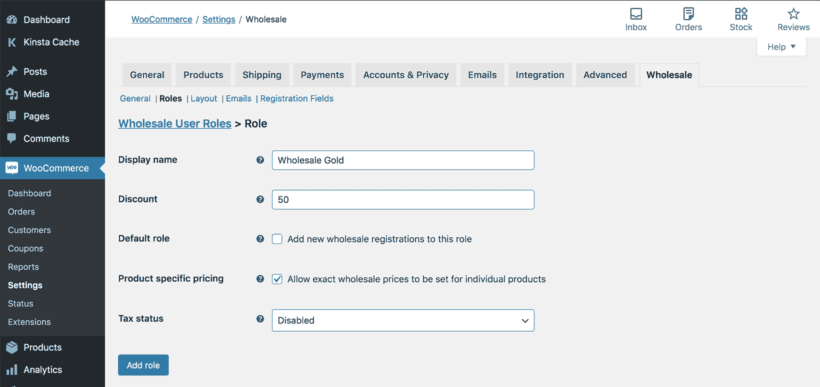
Task: Open the Registration Fields sub-section link
Action: pyautogui.click(x=297, y=98)
